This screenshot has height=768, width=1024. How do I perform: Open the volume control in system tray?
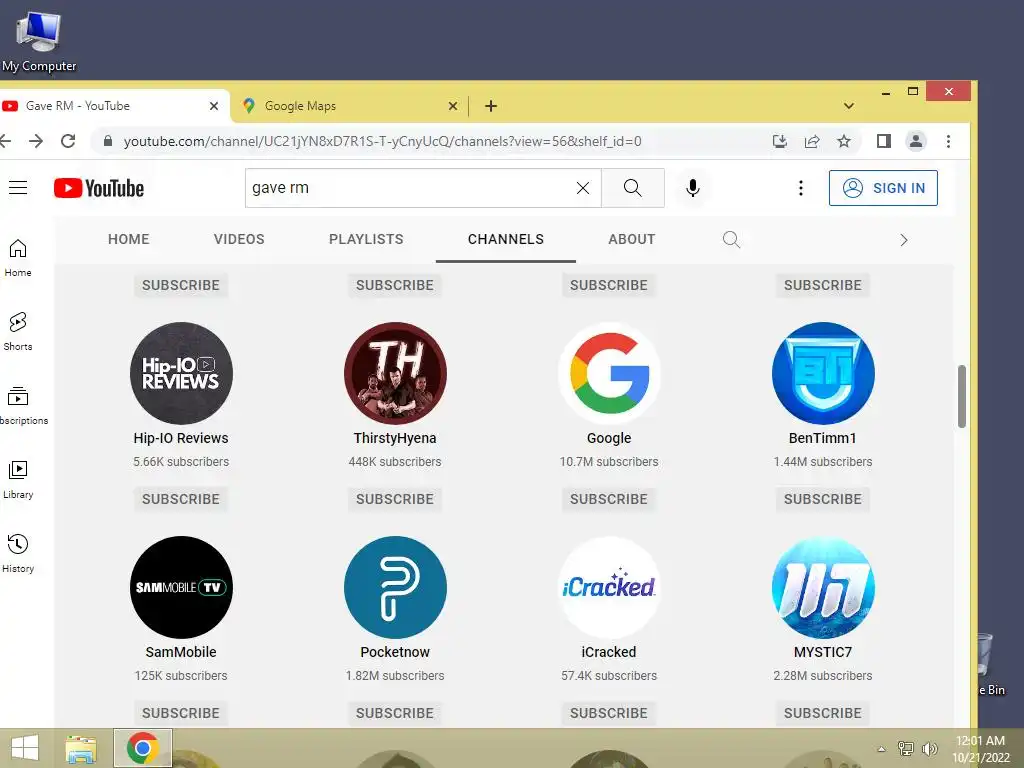(929, 749)
